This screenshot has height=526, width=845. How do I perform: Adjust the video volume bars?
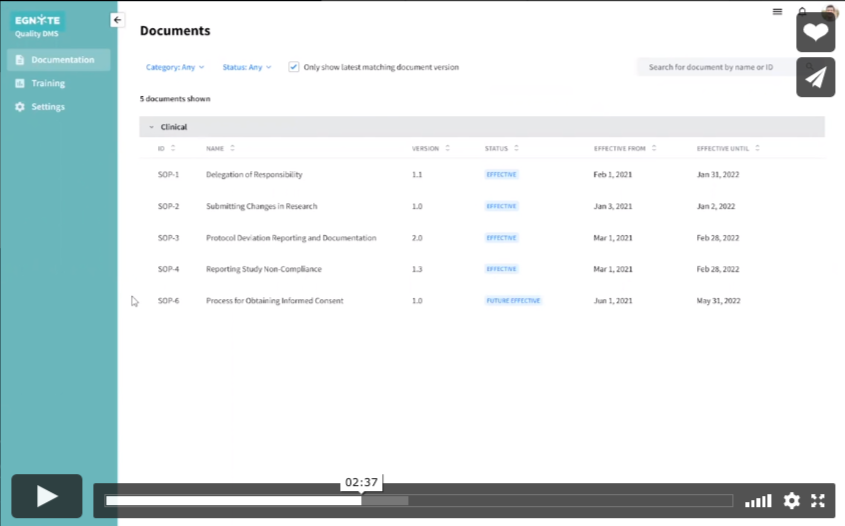[758, 501]
